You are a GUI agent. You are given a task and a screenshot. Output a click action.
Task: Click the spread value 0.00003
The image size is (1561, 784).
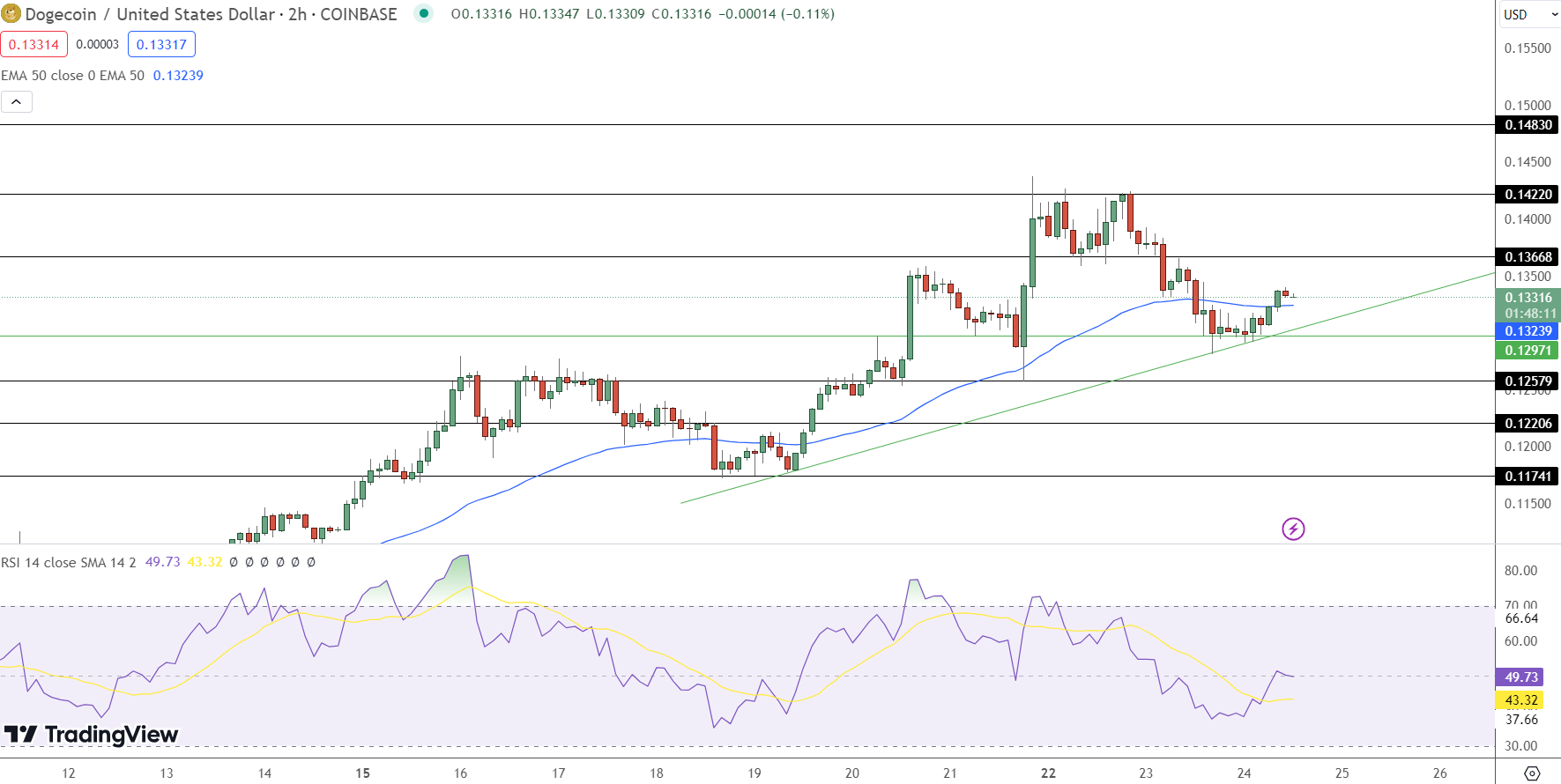point(98,44)
